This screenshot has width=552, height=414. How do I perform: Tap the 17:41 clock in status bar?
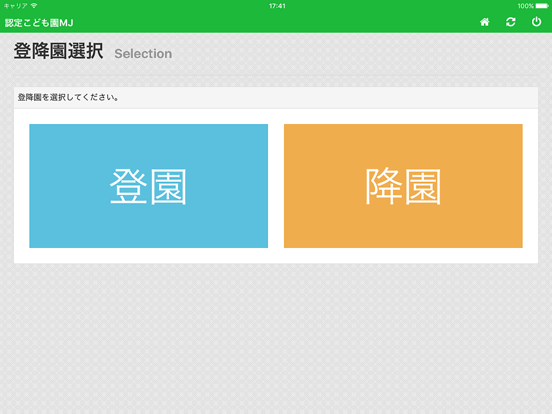pyautogui.click(x=277, y=6)
